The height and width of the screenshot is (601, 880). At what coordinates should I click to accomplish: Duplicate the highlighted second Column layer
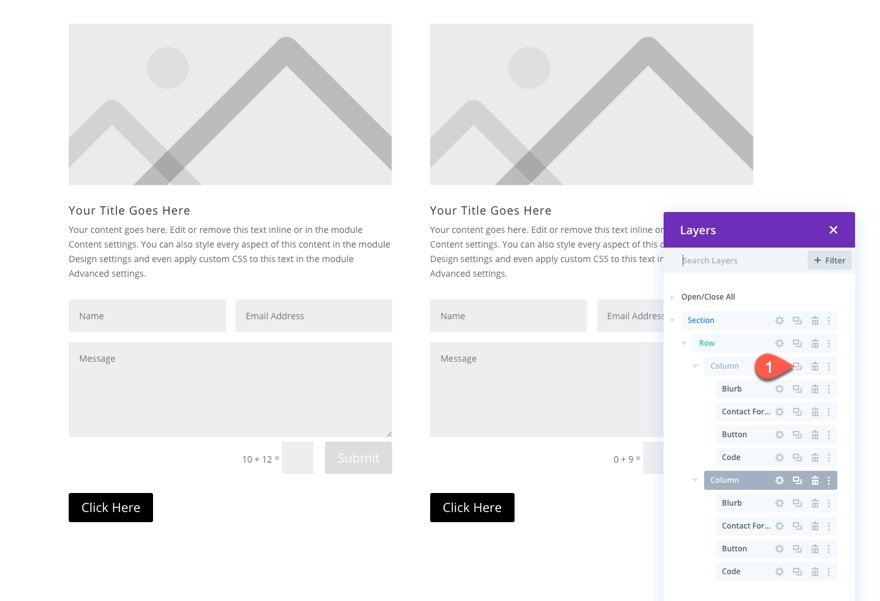click(x=797, y=480)
